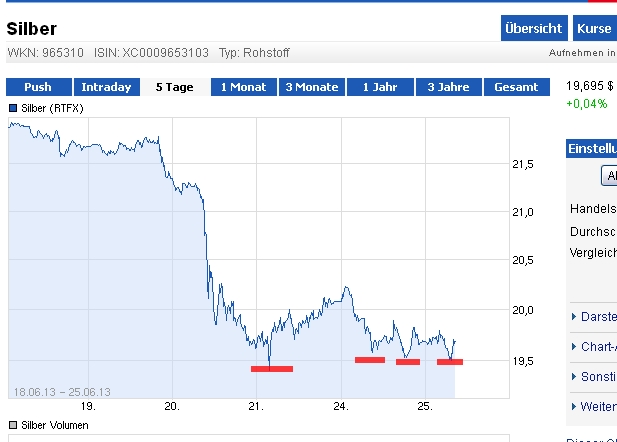Screen dimensions: 617x442
Task: Select the 5 Tage tab
Action: [175, 87]
